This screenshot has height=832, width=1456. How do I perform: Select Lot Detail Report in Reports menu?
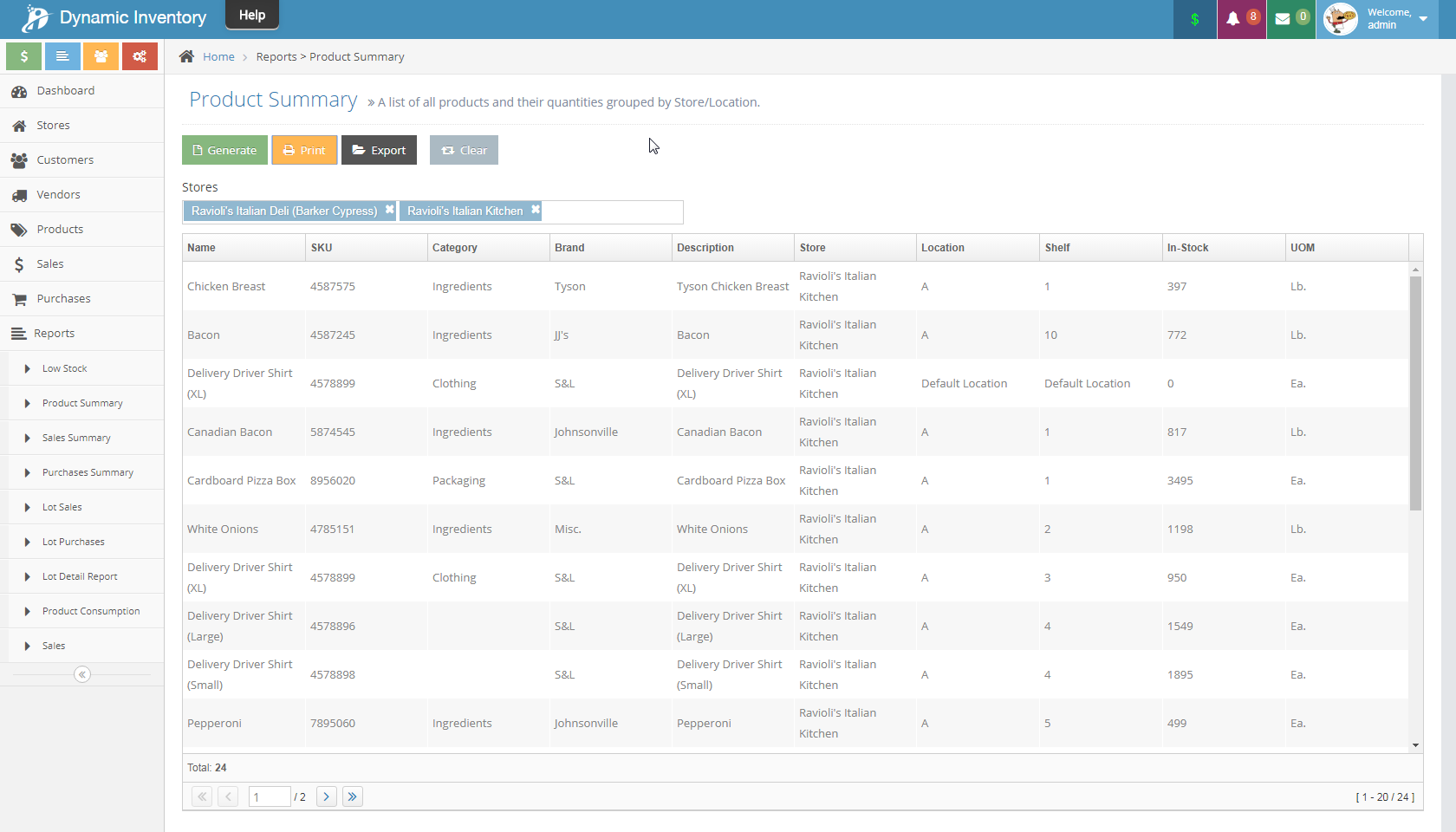(x=81, y=575)
